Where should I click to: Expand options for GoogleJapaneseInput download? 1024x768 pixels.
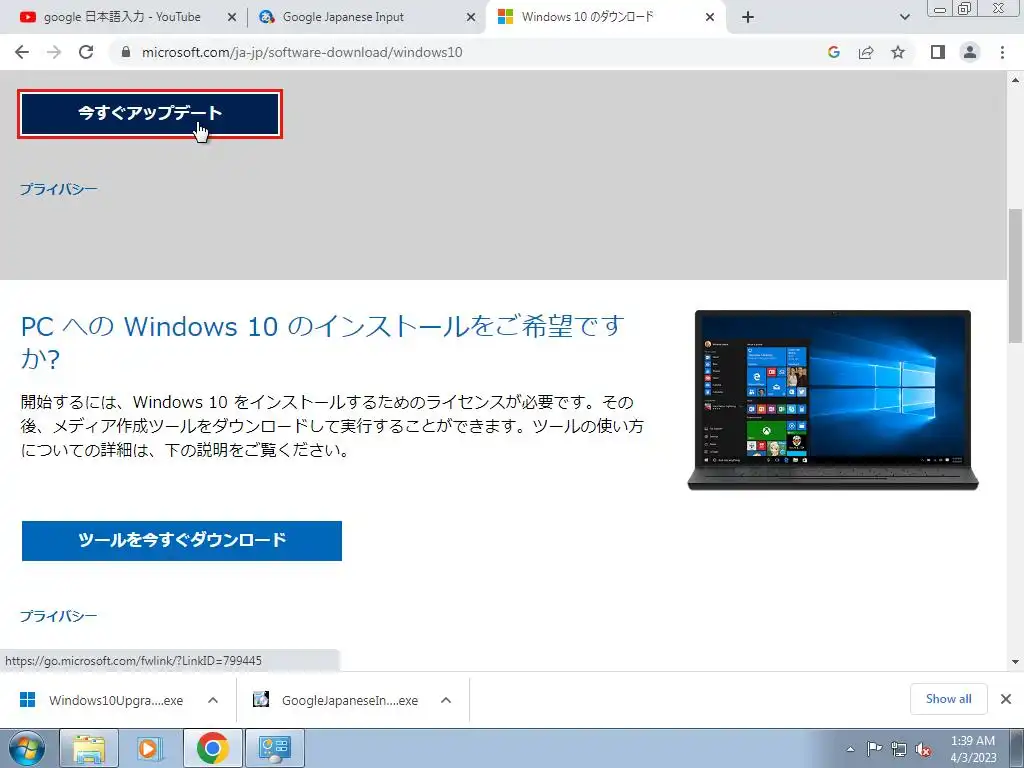coord(446,700)
